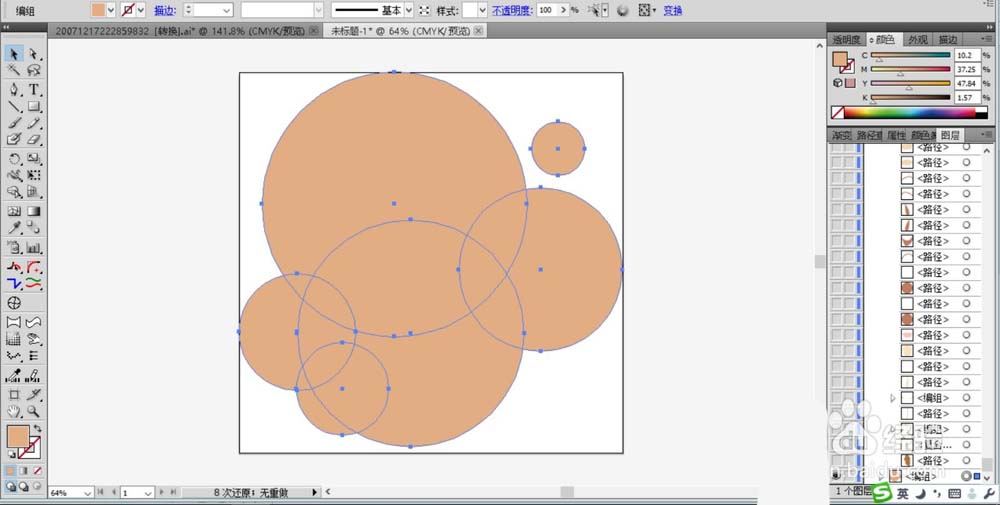This screenshot has width=1000, height=505.
Task: Switch to the 属性 panel tab
Action: (896, 135)
